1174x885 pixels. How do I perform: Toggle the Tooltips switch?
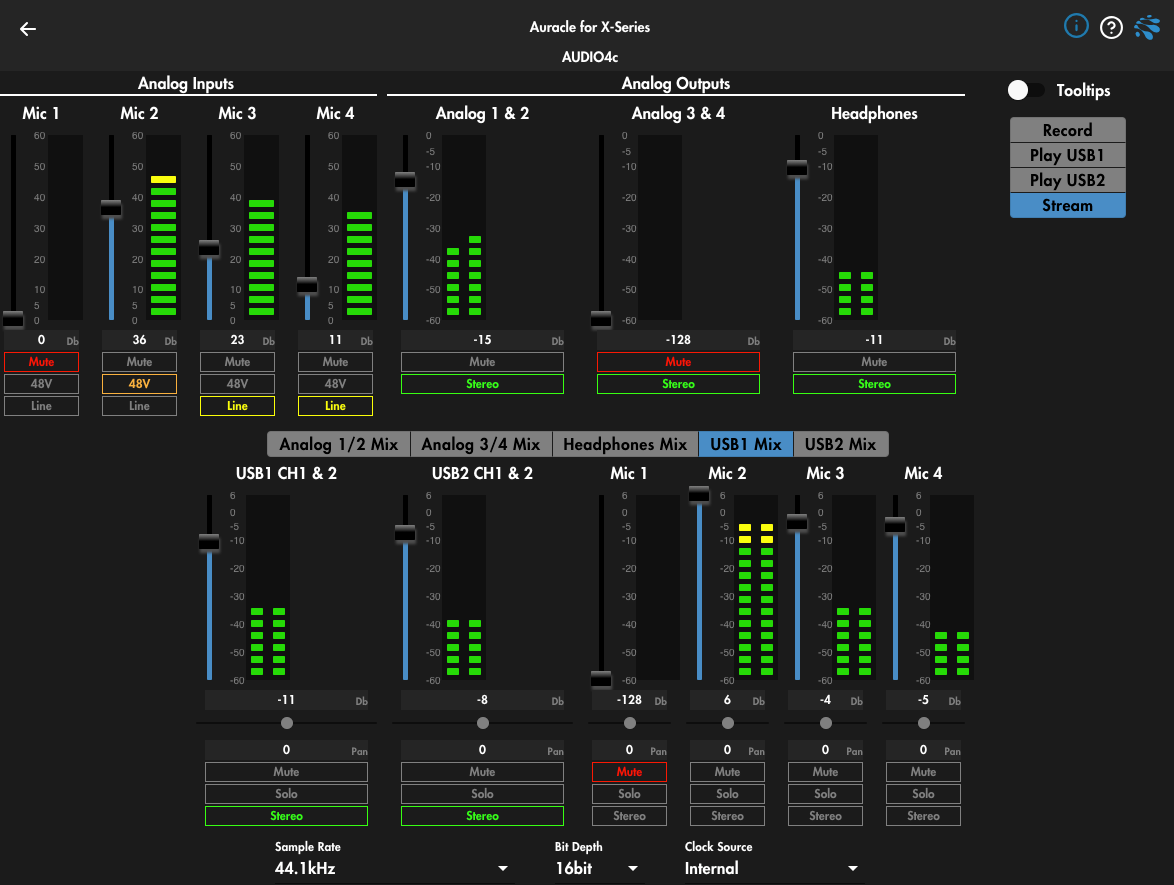(1025, 91)
